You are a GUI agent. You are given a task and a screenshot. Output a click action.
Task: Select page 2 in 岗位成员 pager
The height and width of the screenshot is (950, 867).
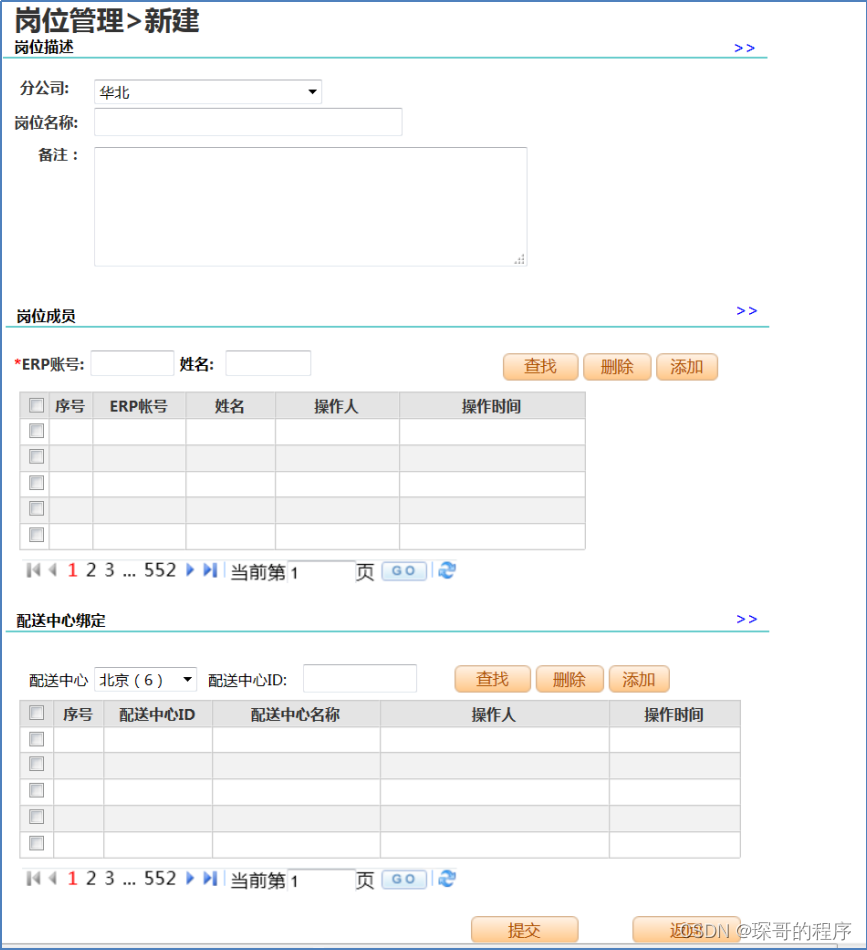[91, 570]
